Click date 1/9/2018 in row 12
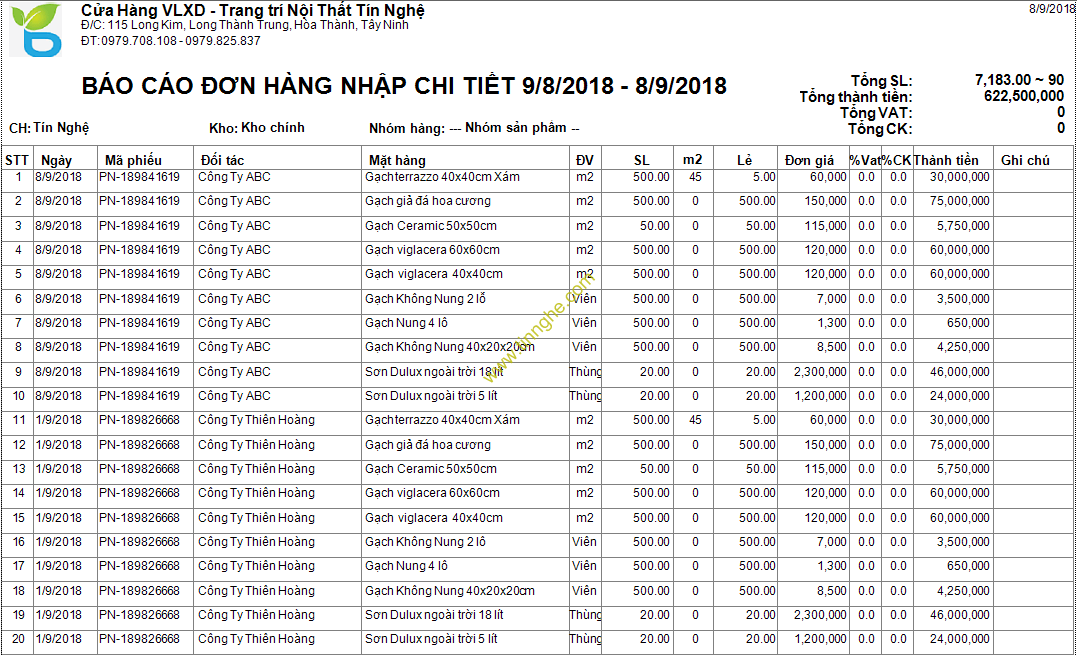The width and height of the screenshot is (1077, 655). point(58,445)
